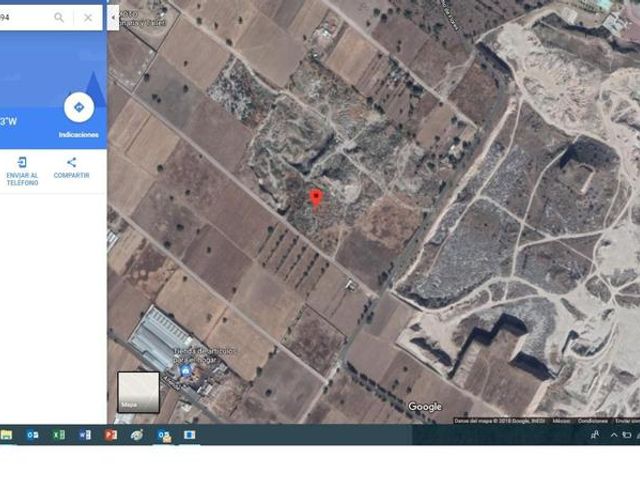640x480 pixels.
Task: Click the coordinate text ending in W
Action: [x=8, y=121]
